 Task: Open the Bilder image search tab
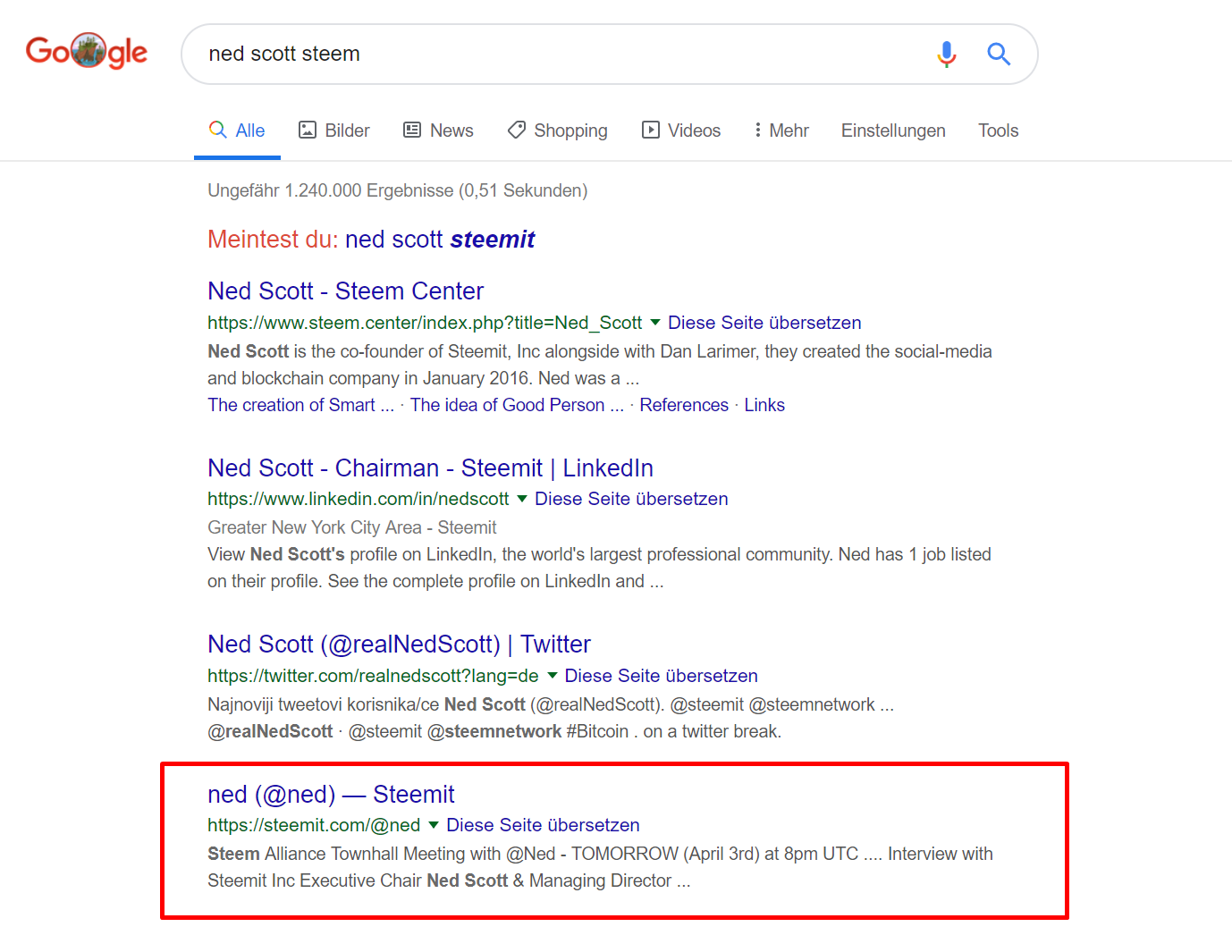[333, 131]
